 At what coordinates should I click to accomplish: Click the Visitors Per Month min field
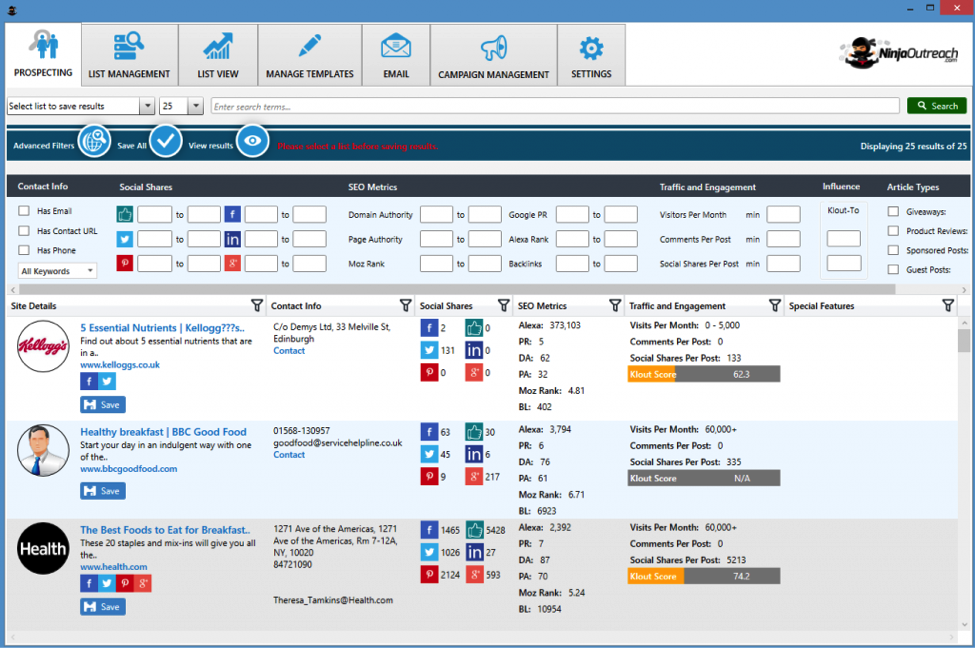[783, 215]
